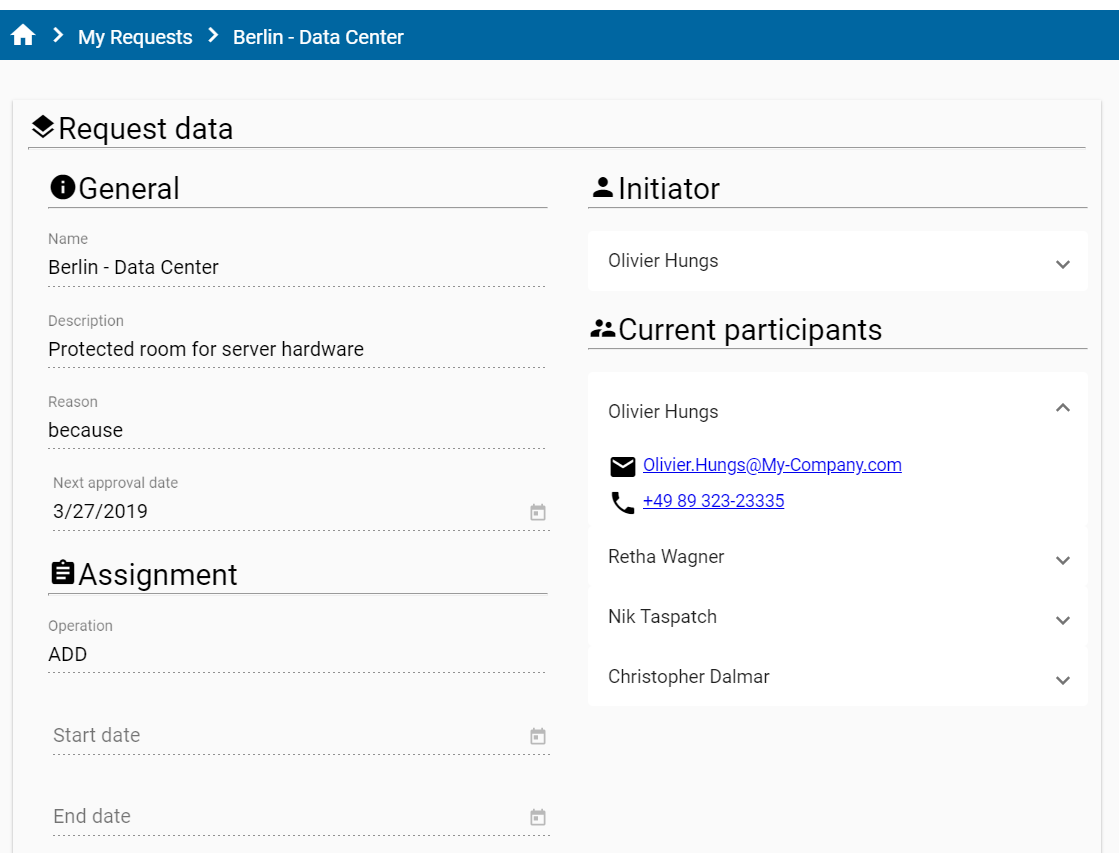Click the clipboard icon next to Assignment
The height and width of the screenshot is (853, 1119).
pyautogui.click(x=62, y=573)
